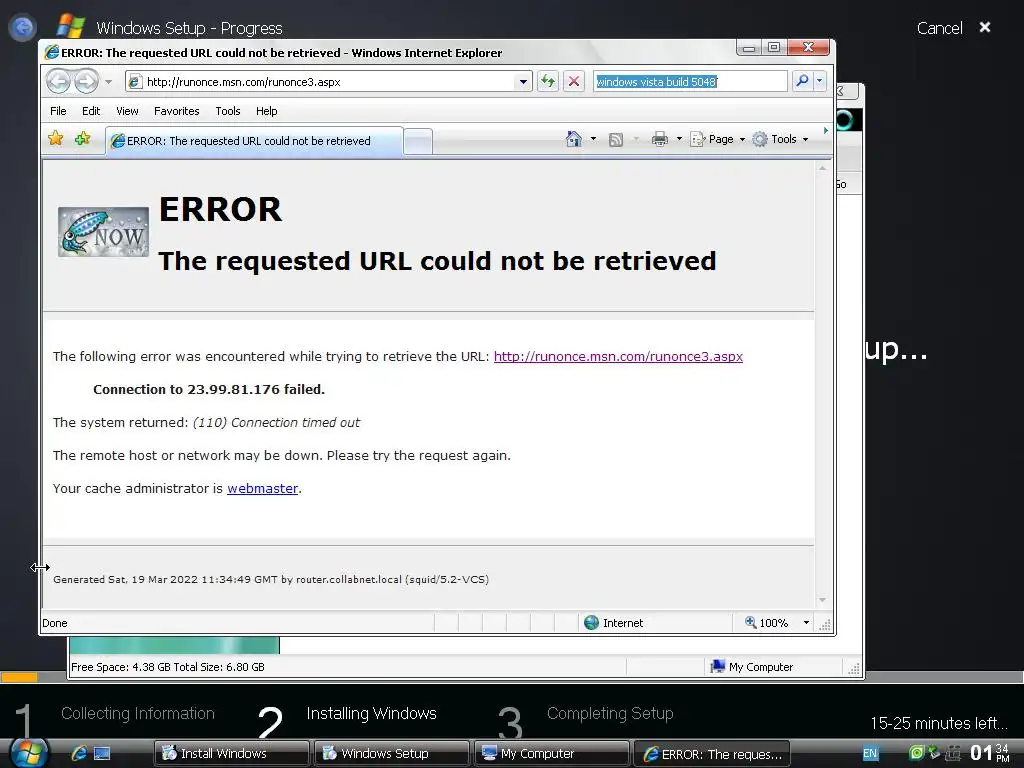The height and width of the screenshot is (768, 1024).
Task: Click 'Free Space: 4.38 GB Total Size: 6.80 GB'
Action: click(x=168, y=667)
